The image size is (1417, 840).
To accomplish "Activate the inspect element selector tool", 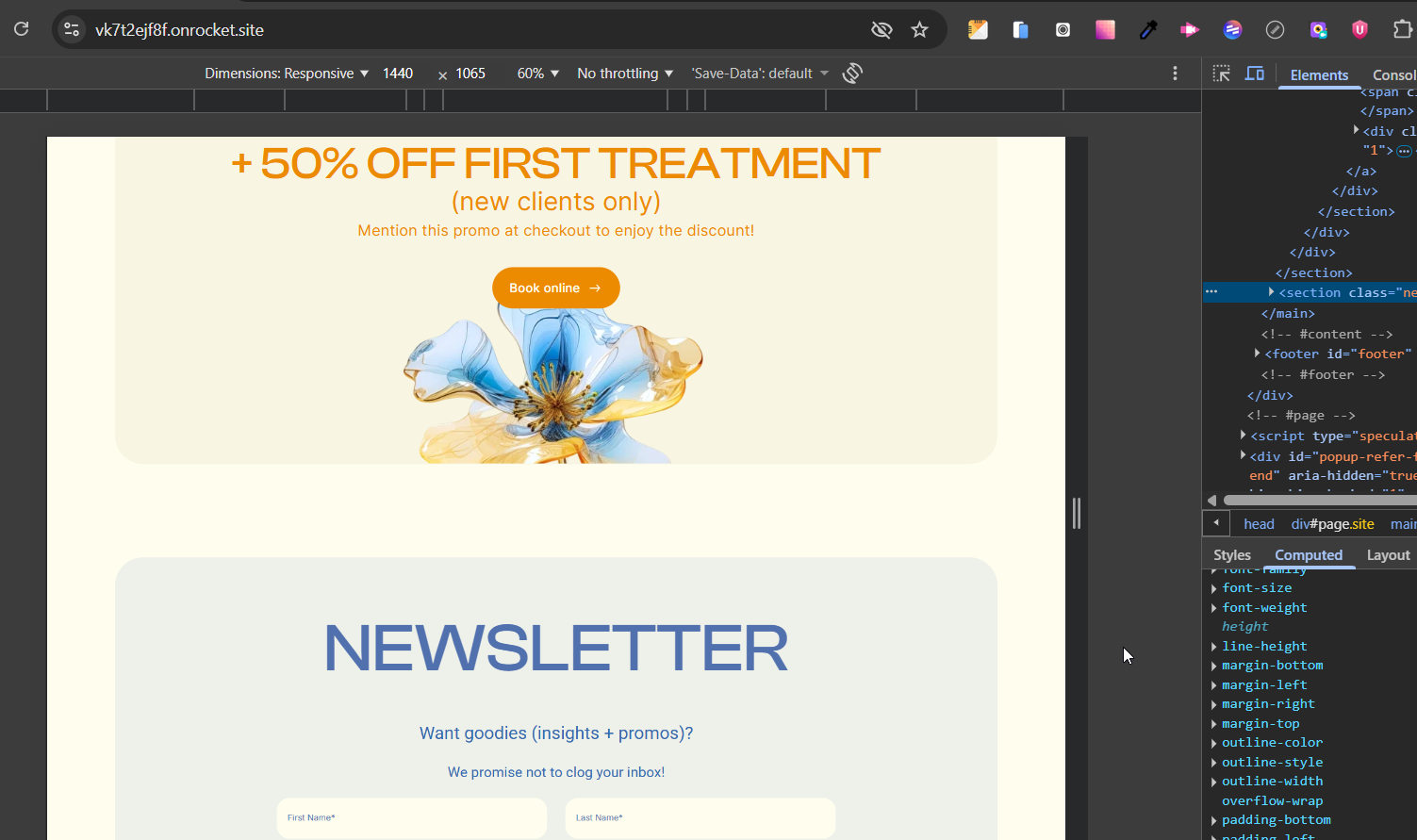I will [x=1221, y=74].
